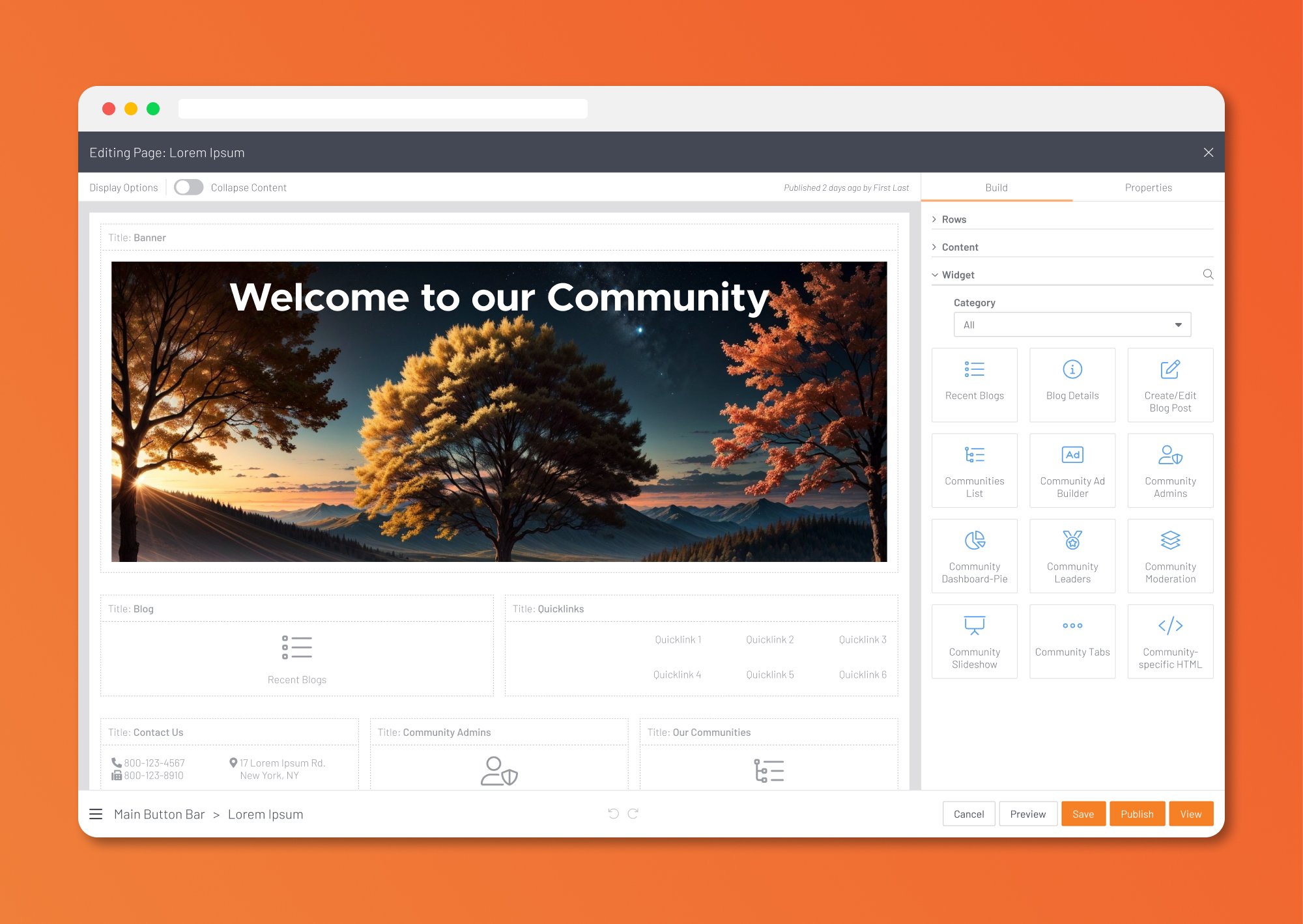The image size is (1303, 924).
Task: Expand the Content section
Action: point(959,247)
